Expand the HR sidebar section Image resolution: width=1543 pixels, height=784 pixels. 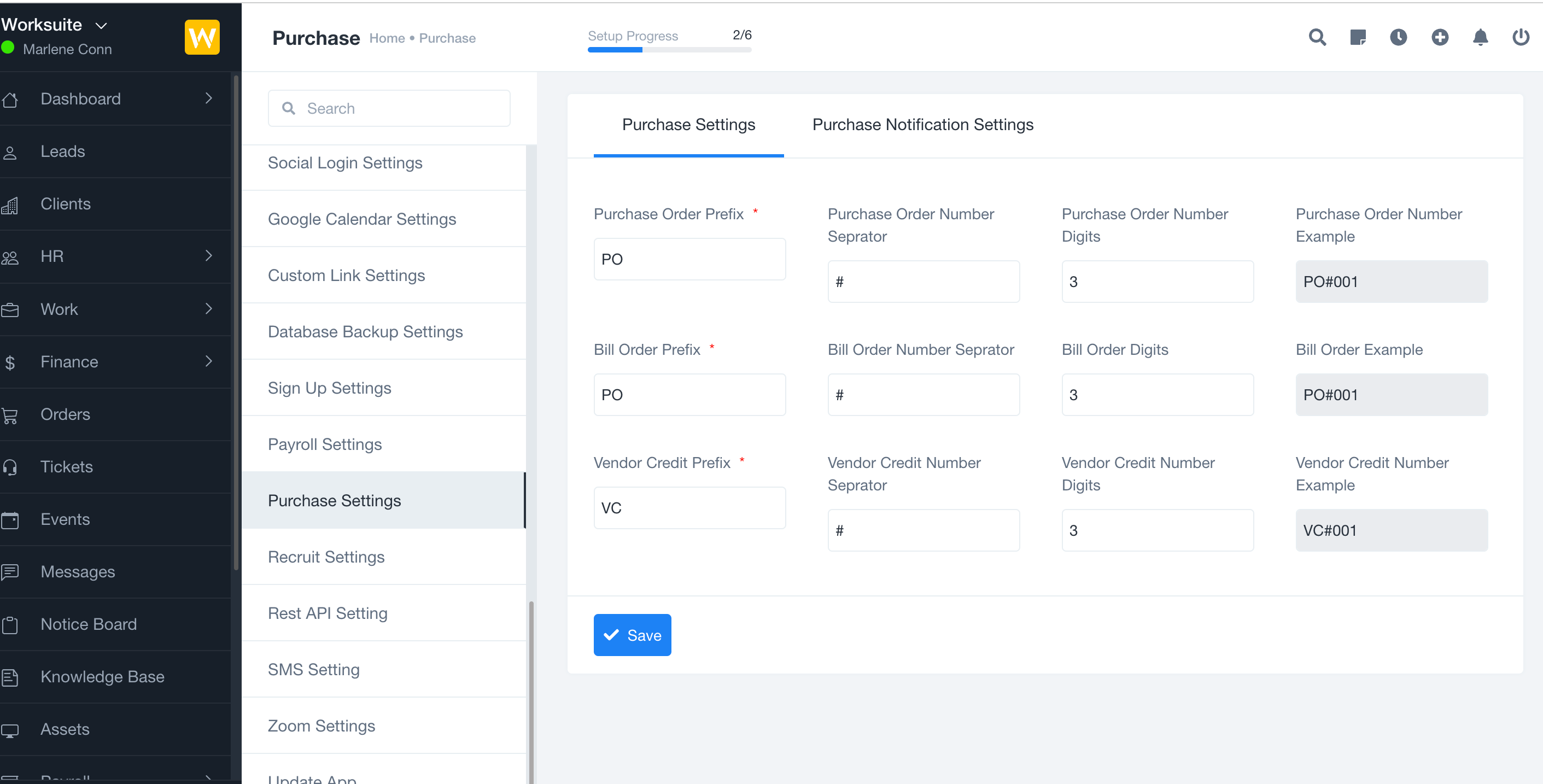tap(208, 256)
